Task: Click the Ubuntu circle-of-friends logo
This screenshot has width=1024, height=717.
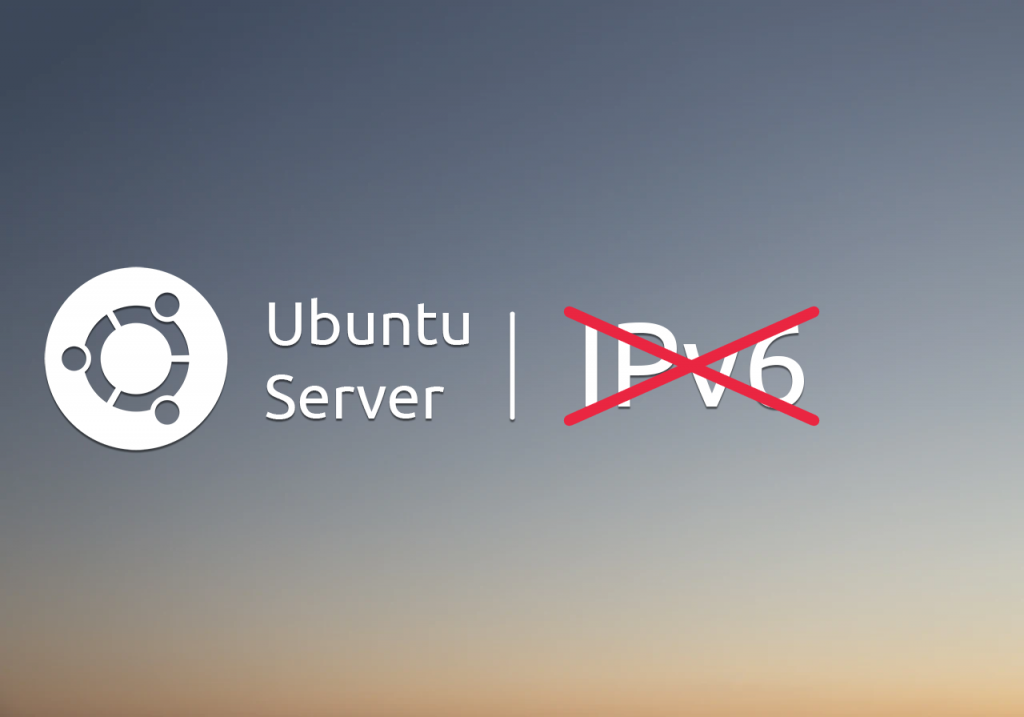Action: [x=136, y=358]
